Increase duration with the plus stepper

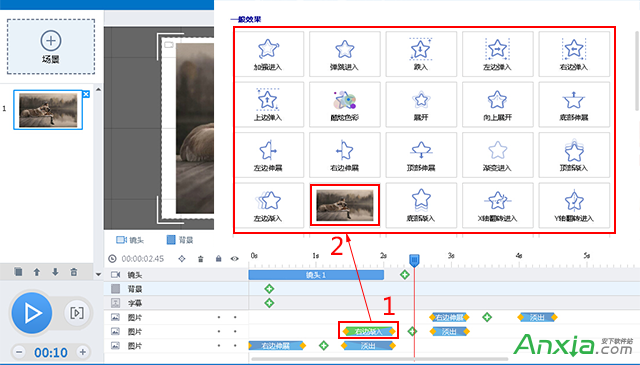83,352
